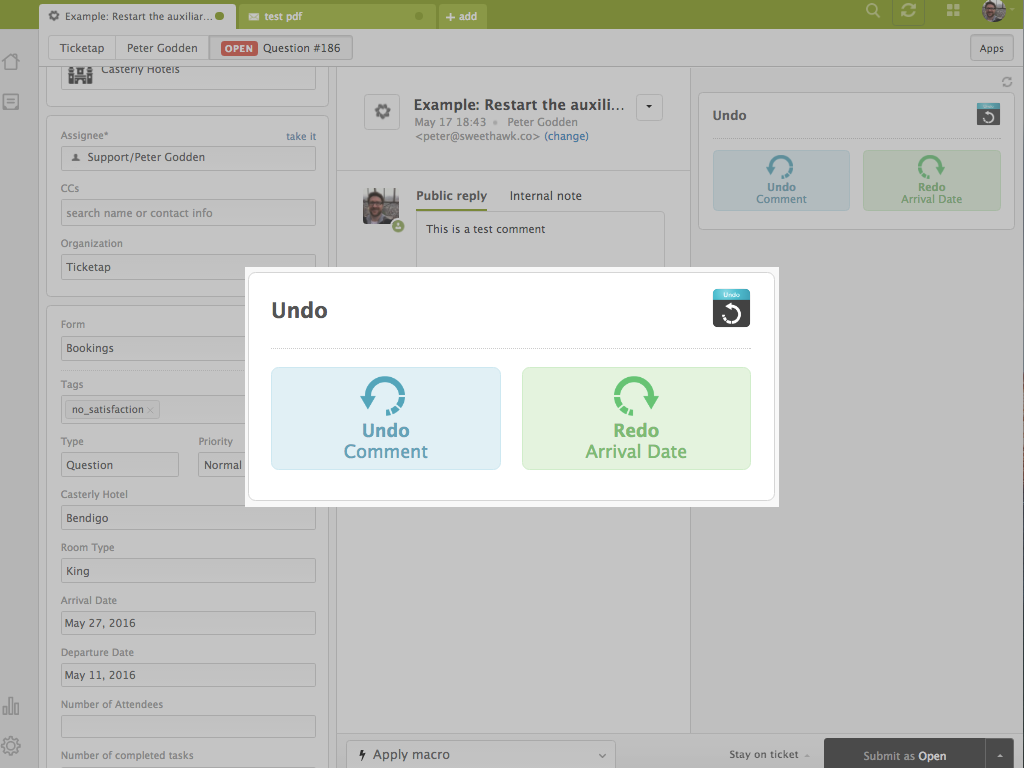Click the CCs search input field
The height and width of the screenshot is (768, 1024).
pos(188,213)
